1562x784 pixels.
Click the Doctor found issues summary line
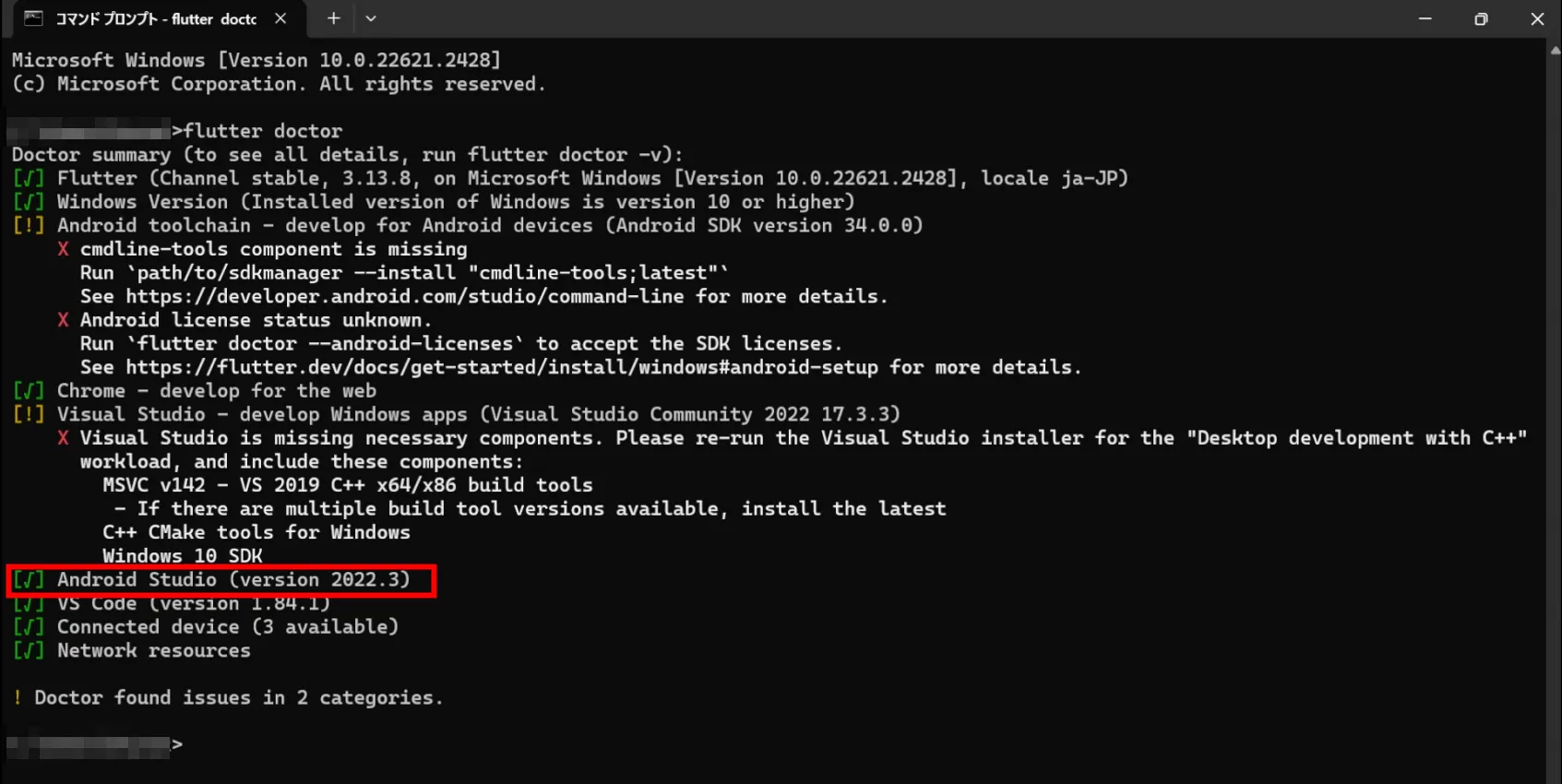pyautogui.click(x=228, y=698)
